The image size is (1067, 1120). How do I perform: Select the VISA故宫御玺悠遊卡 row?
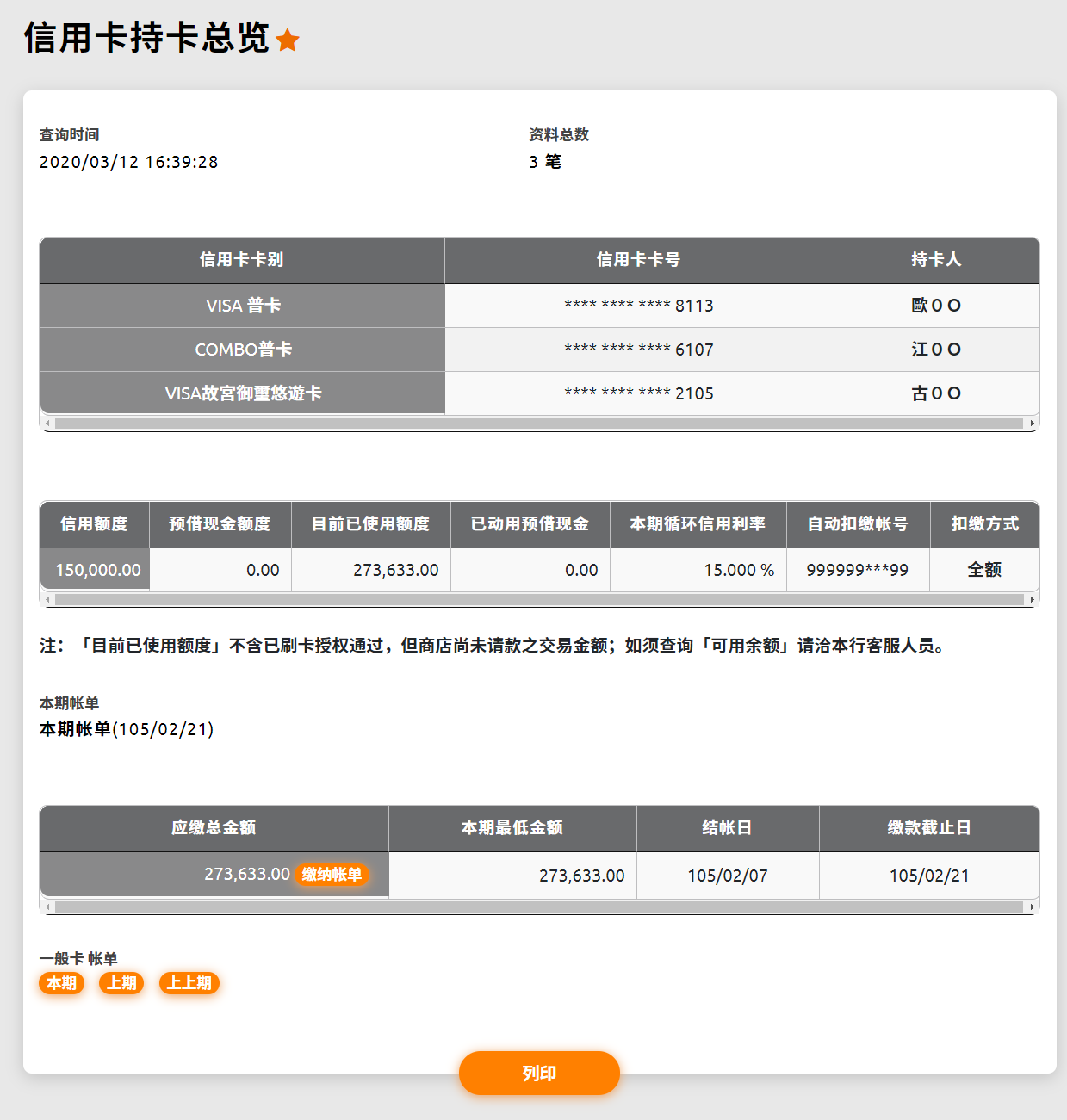(243, 393)
